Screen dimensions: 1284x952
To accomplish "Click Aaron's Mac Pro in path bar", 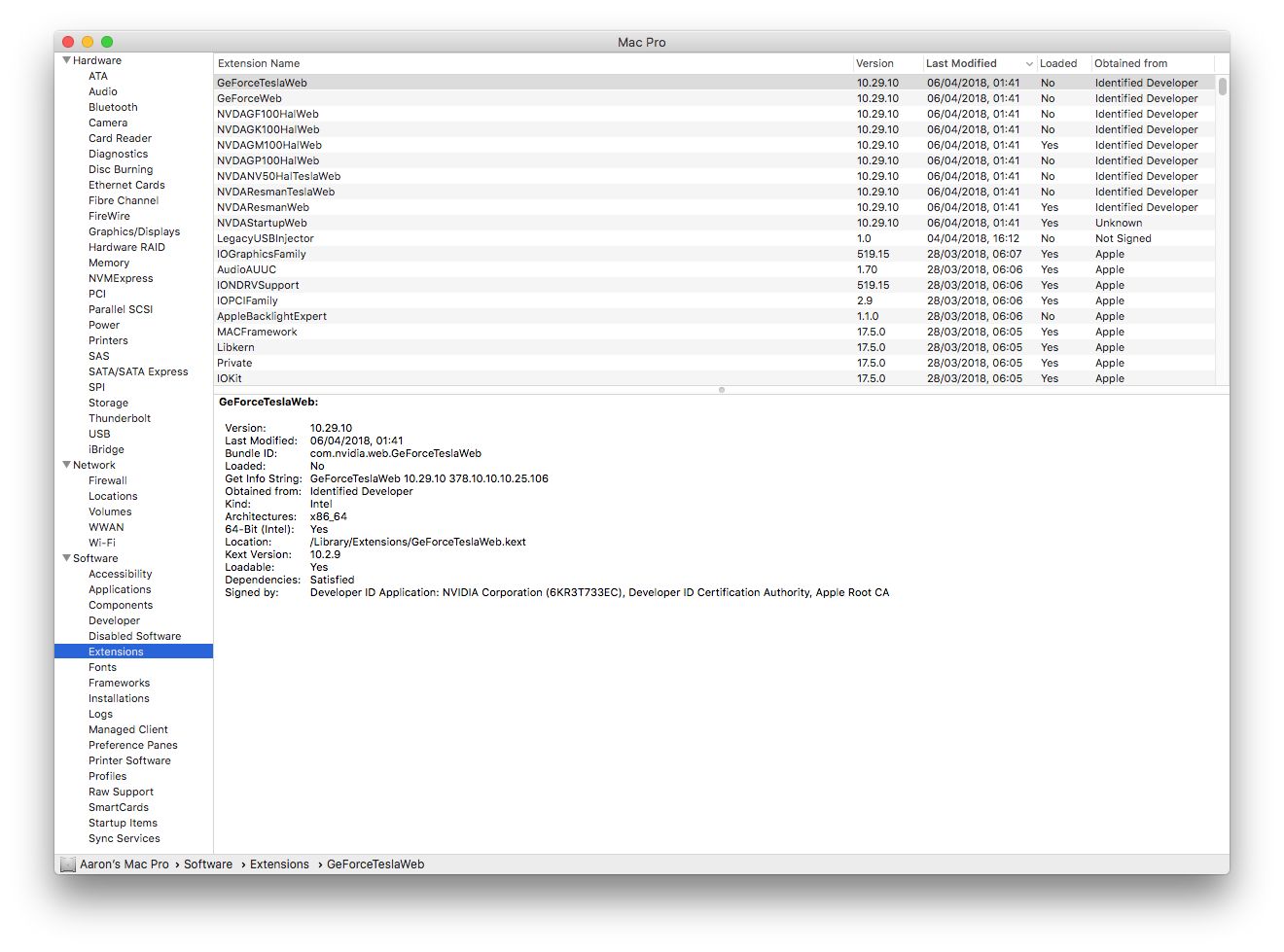I will coord(125,864).
